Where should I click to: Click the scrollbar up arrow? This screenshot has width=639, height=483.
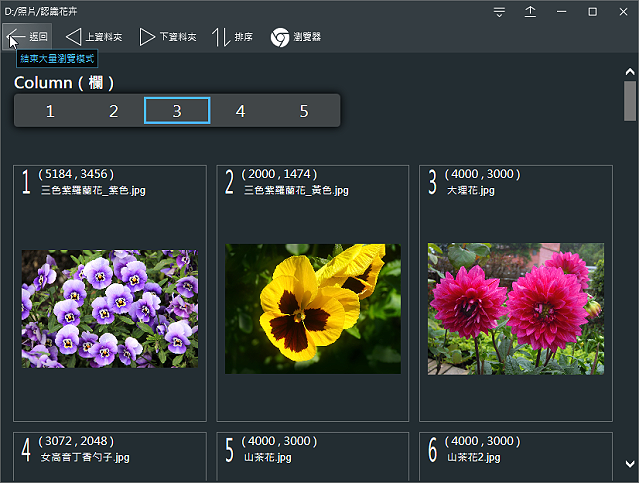630,72
